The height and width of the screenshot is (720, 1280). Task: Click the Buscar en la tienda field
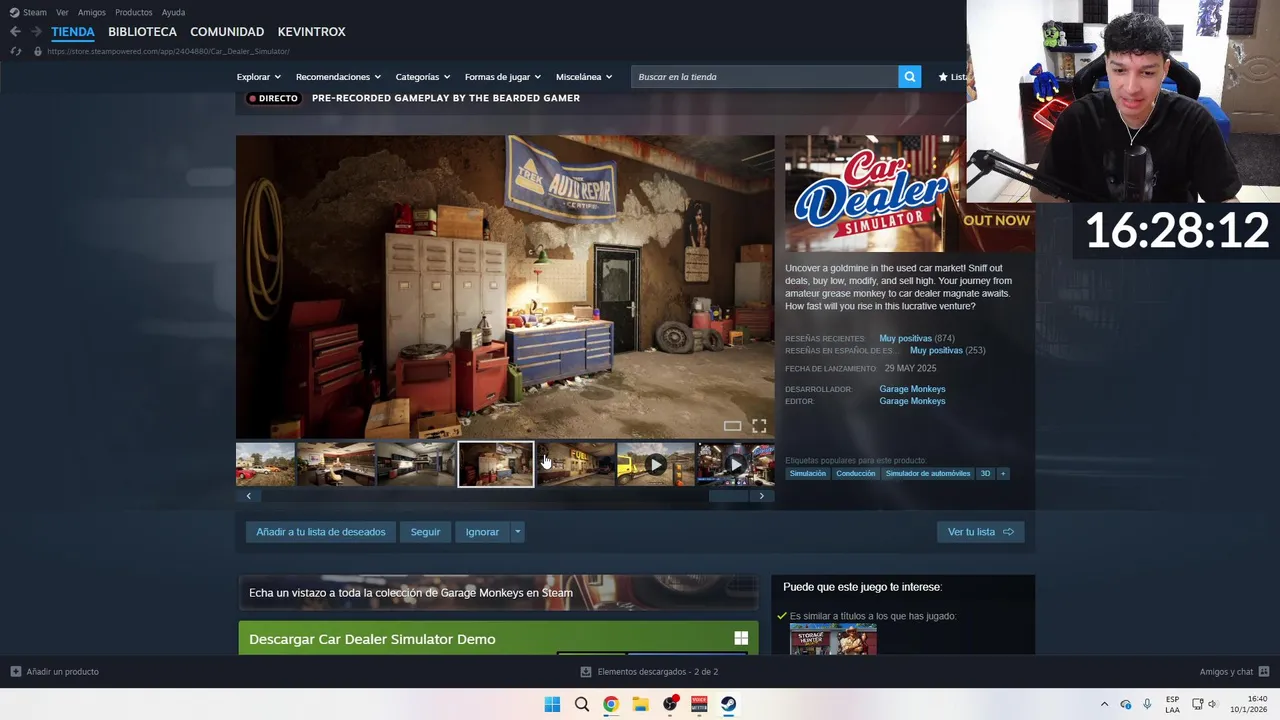(764, 76)
